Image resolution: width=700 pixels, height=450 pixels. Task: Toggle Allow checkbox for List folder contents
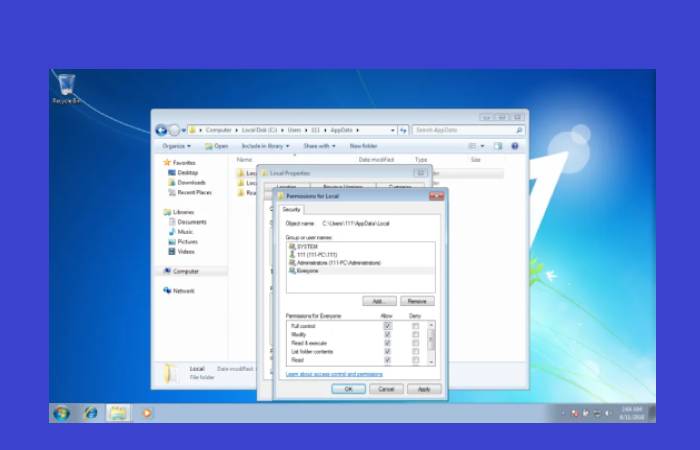387,351
